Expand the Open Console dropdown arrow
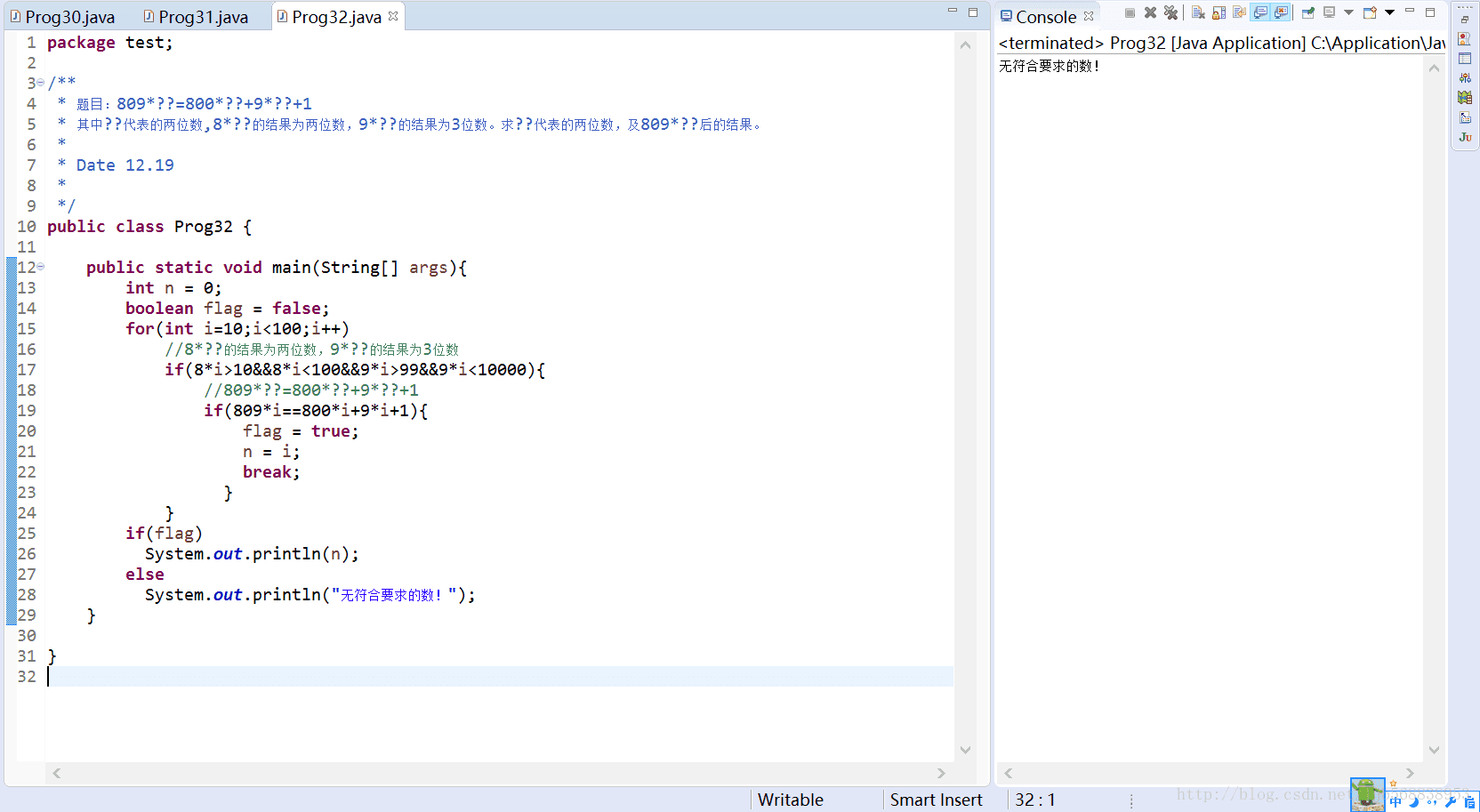Screen dimensions: 1480x812 point(1389,12)
